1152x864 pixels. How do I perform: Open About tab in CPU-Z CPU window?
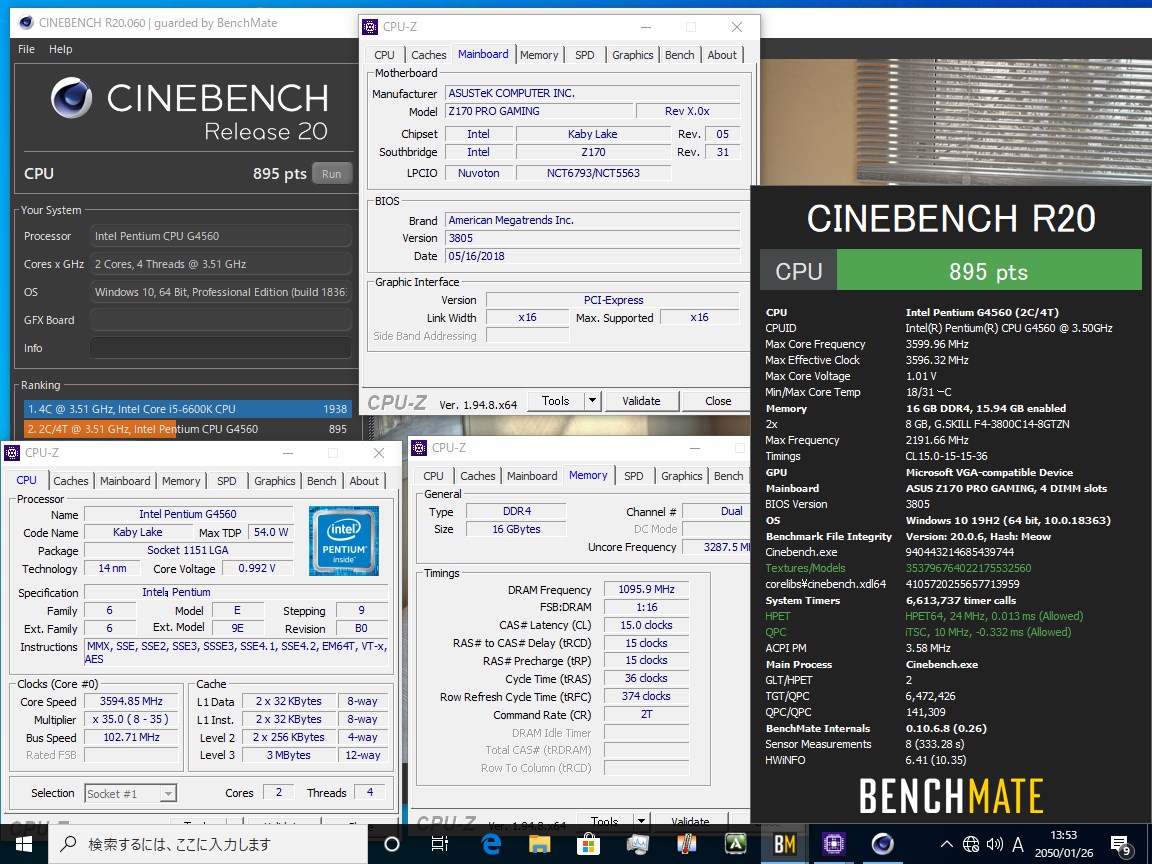(364, 481)
